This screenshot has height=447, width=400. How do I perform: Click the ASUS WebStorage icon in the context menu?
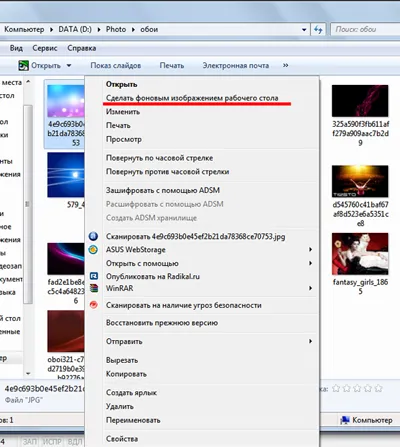93,249
